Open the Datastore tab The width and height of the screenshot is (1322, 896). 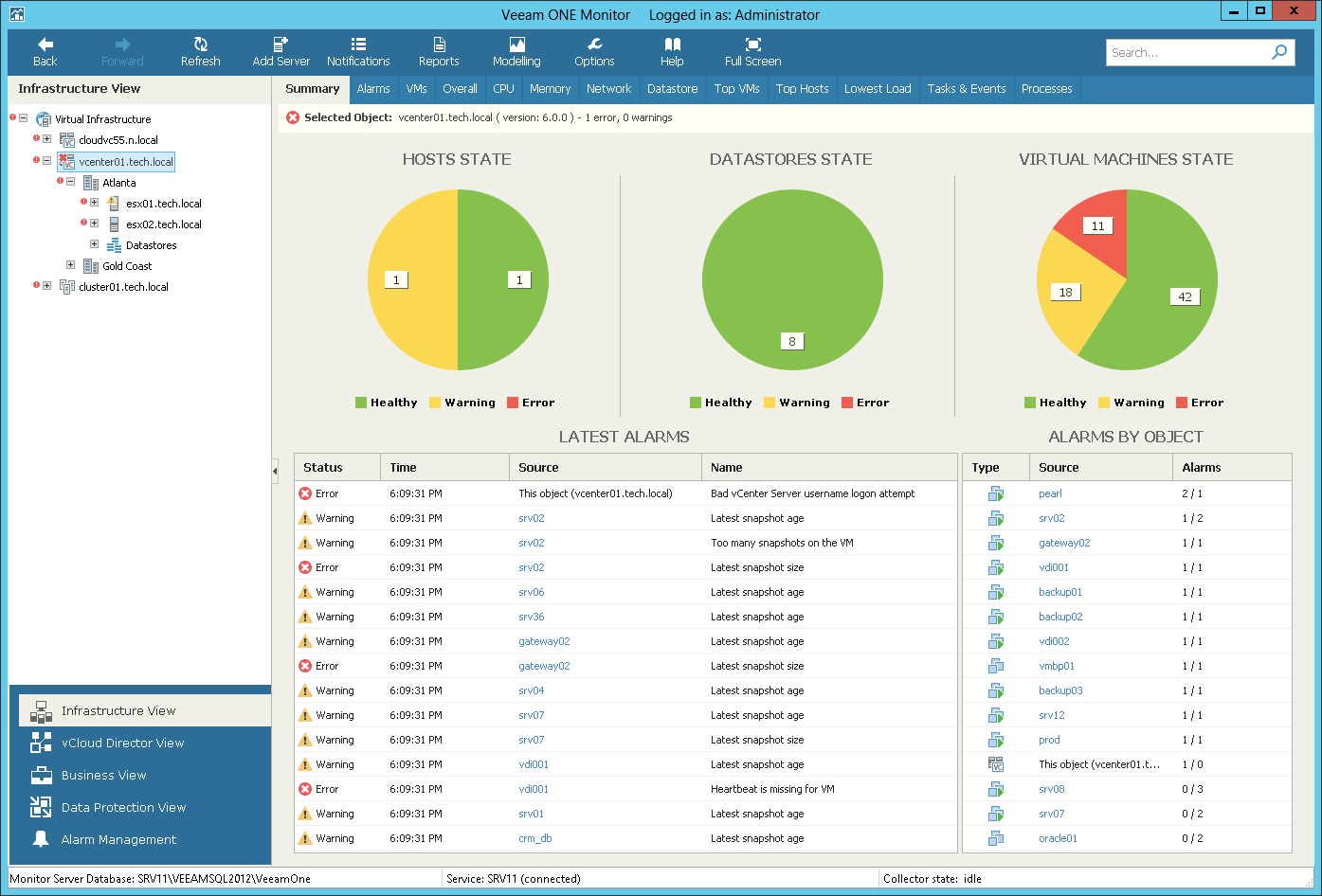point(672,89)
